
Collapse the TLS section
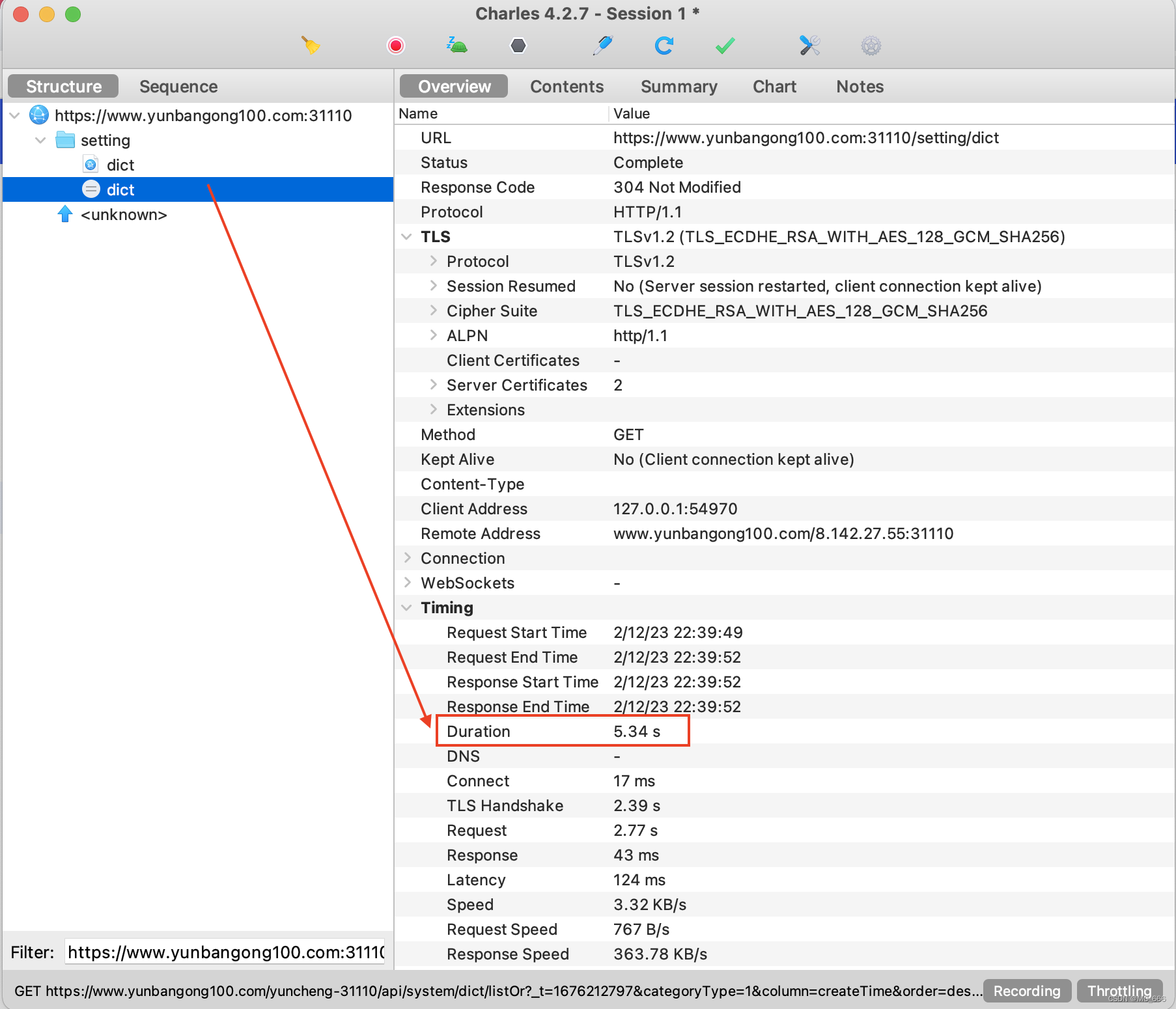pos(407,236)
